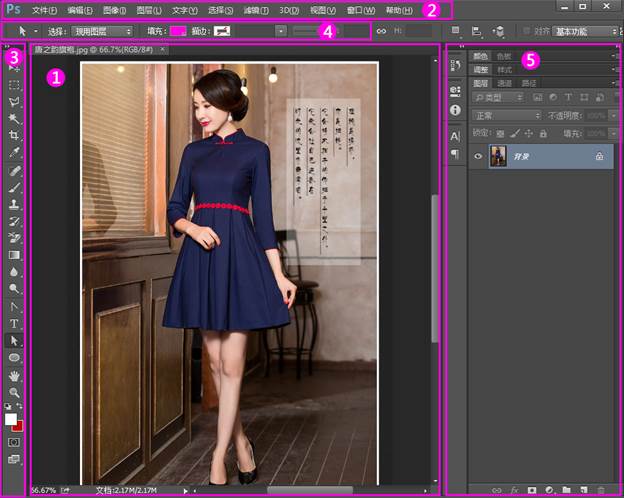Open the 不透明度 opacity dropdown arrow
This screenshot has height=498, width=624.
pos(614,116)
